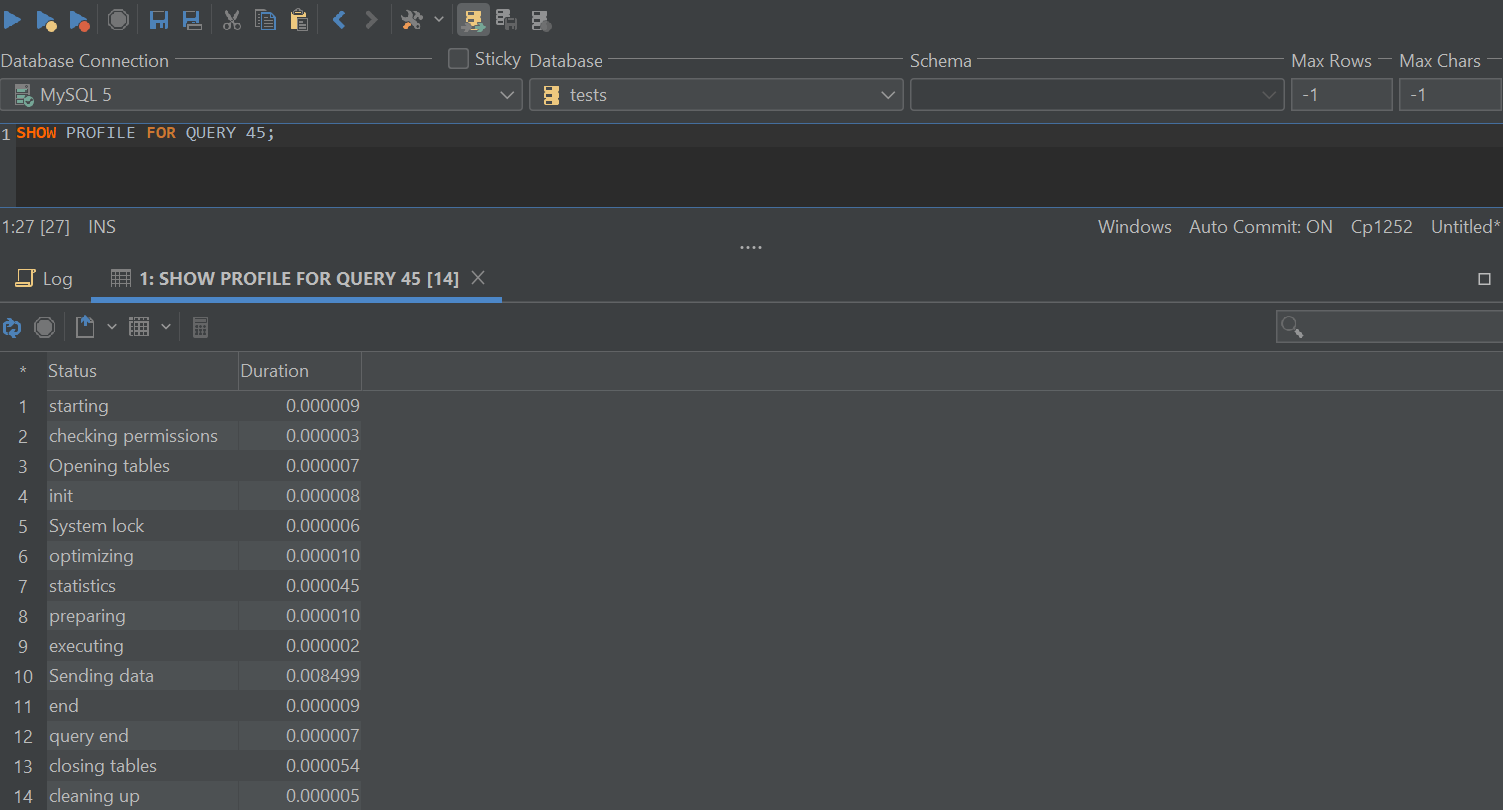Toggle Auto Commit mode
Image resolution: width=1503 pixels, height=810 pixels.
click(1260, 226)
